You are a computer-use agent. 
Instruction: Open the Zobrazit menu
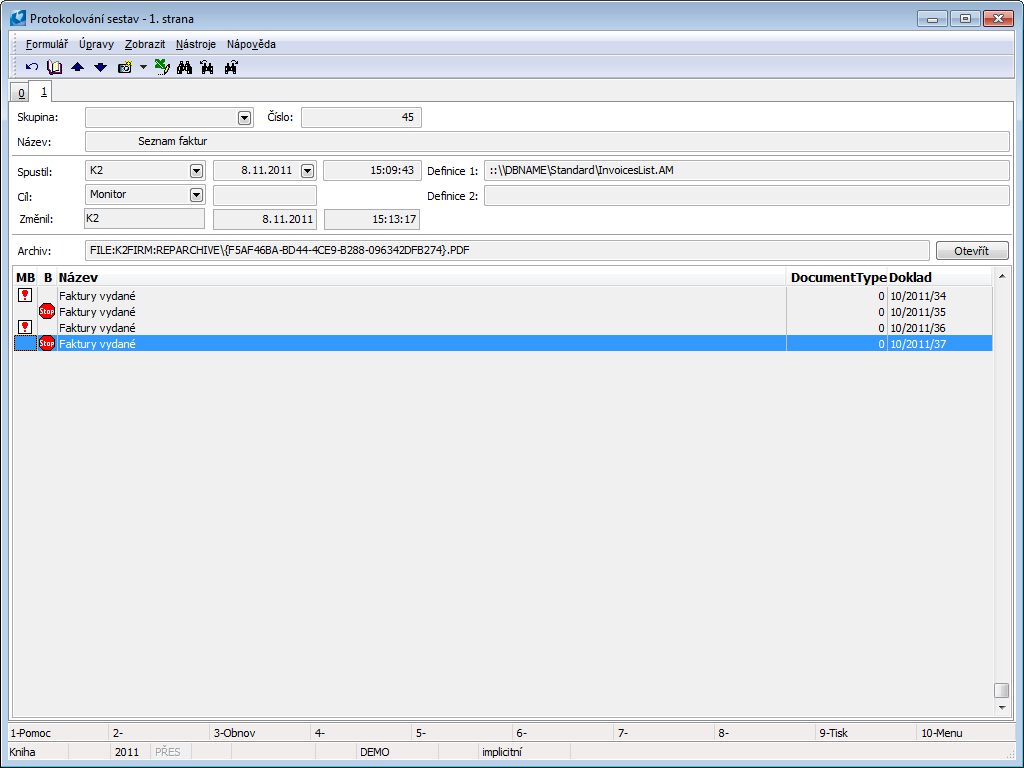tap(145, 44)
